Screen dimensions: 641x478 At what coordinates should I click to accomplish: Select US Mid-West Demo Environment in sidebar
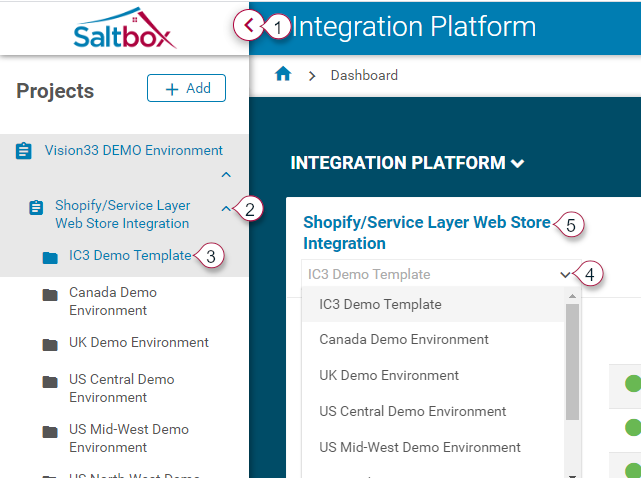(x=129, y=438)
